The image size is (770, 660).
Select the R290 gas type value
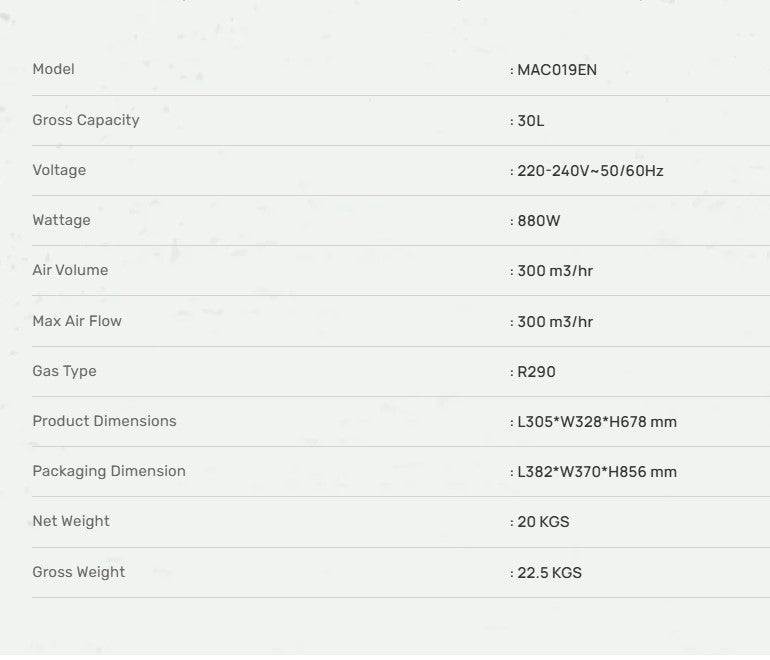pos(536,372)
